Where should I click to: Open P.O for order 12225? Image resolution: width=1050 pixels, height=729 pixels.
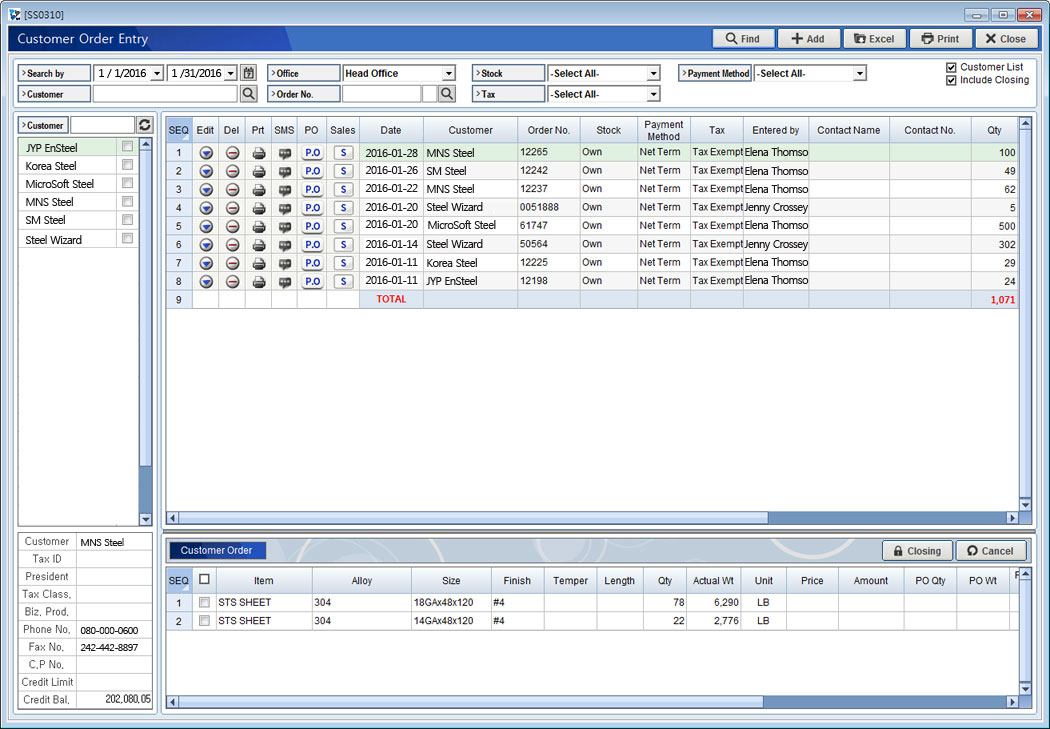click(x=312, y=263)
